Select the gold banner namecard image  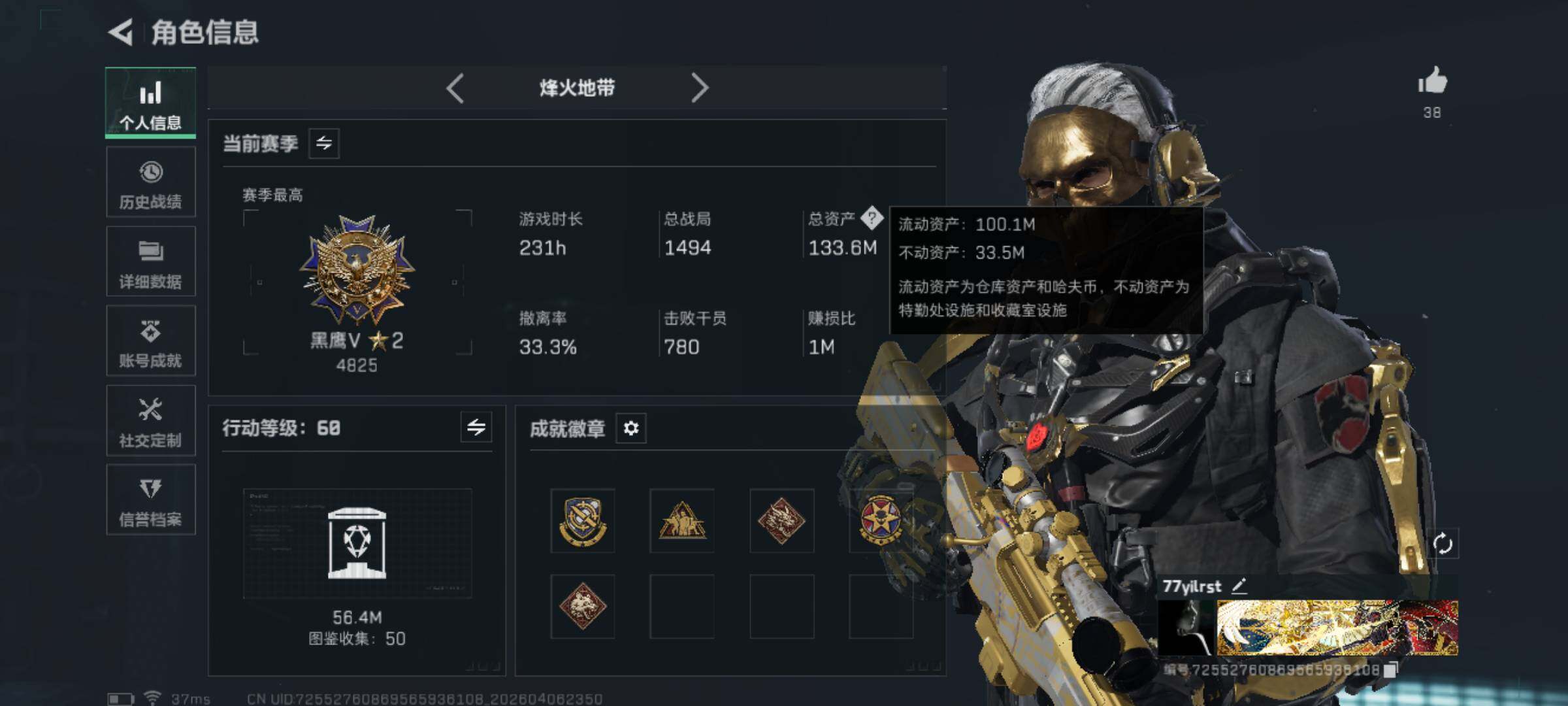1337,628
